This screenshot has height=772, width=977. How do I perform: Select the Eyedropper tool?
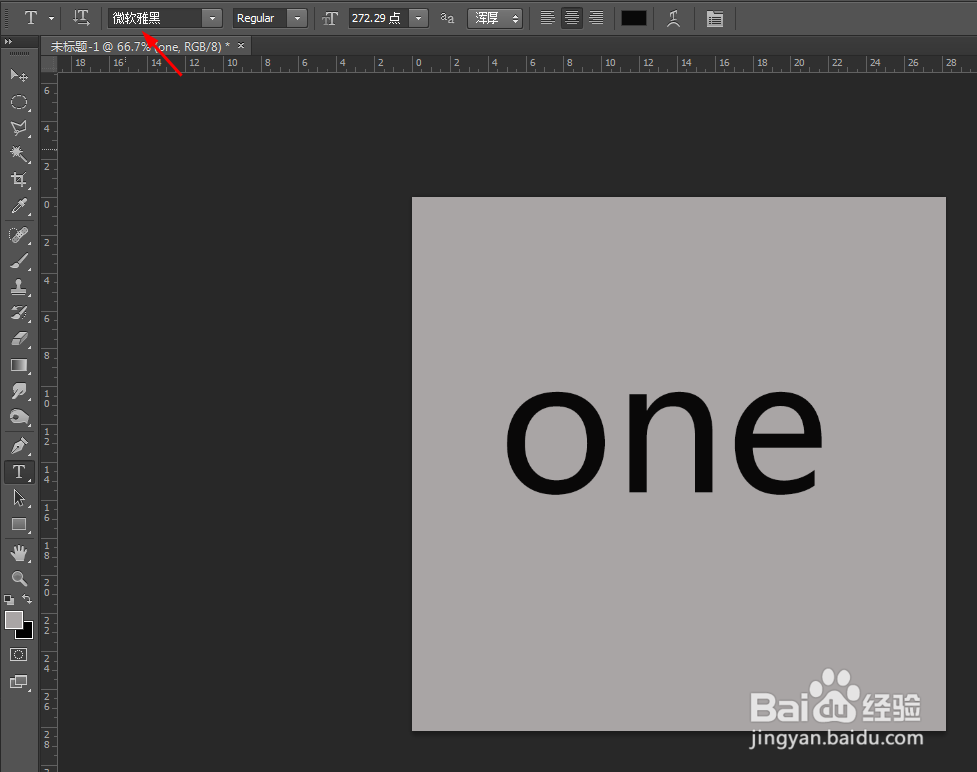(19, 206)
